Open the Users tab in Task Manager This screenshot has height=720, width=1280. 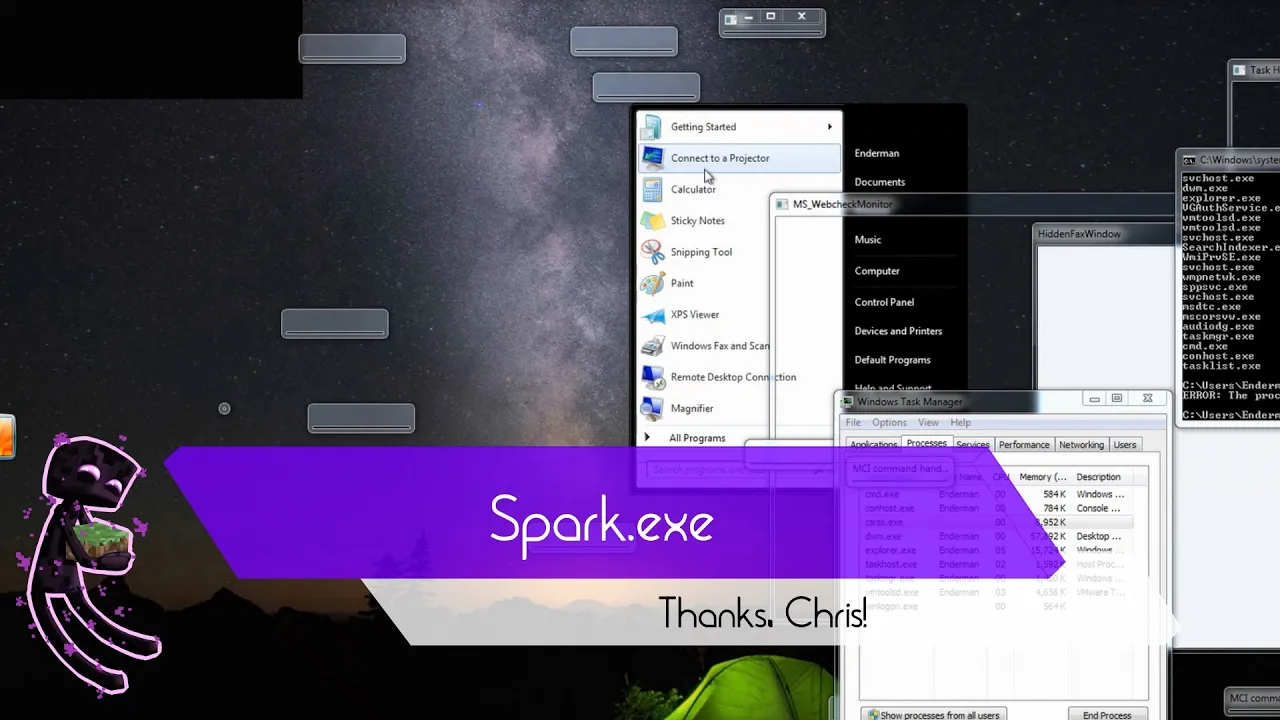[1125, 445]
